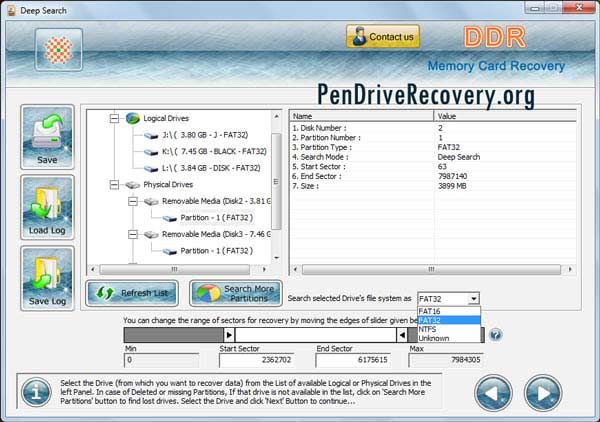
Task: Click the Removable Media Disk2 drive icon
Action: (151, 202)
